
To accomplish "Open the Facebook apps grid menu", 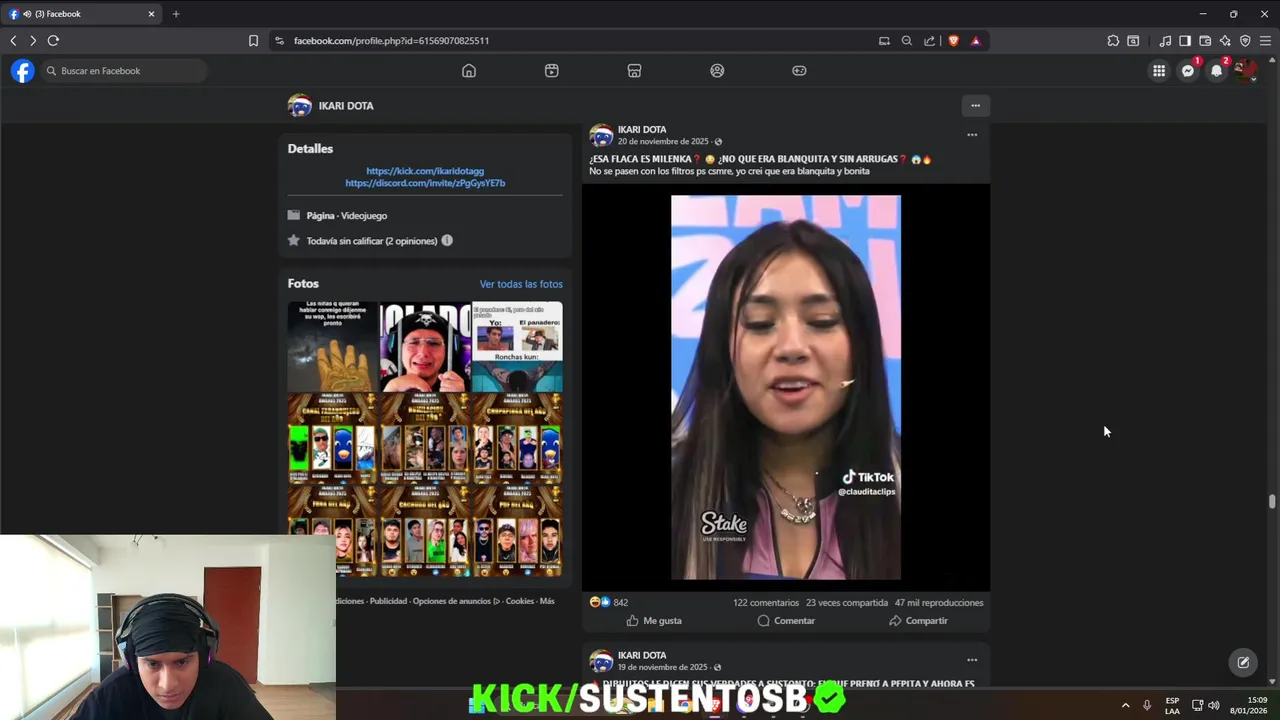I will pos(1159,71).
